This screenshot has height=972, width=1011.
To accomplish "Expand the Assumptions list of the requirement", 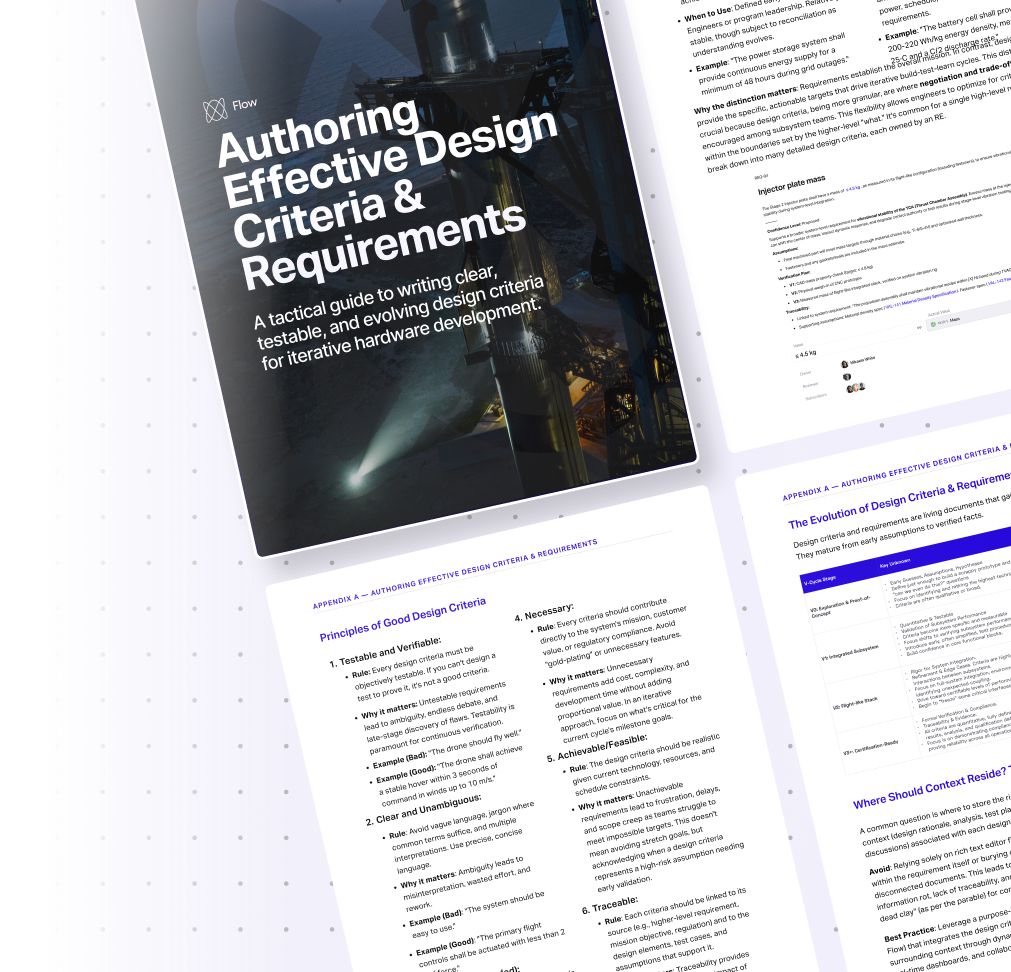I will click(785, 250).
